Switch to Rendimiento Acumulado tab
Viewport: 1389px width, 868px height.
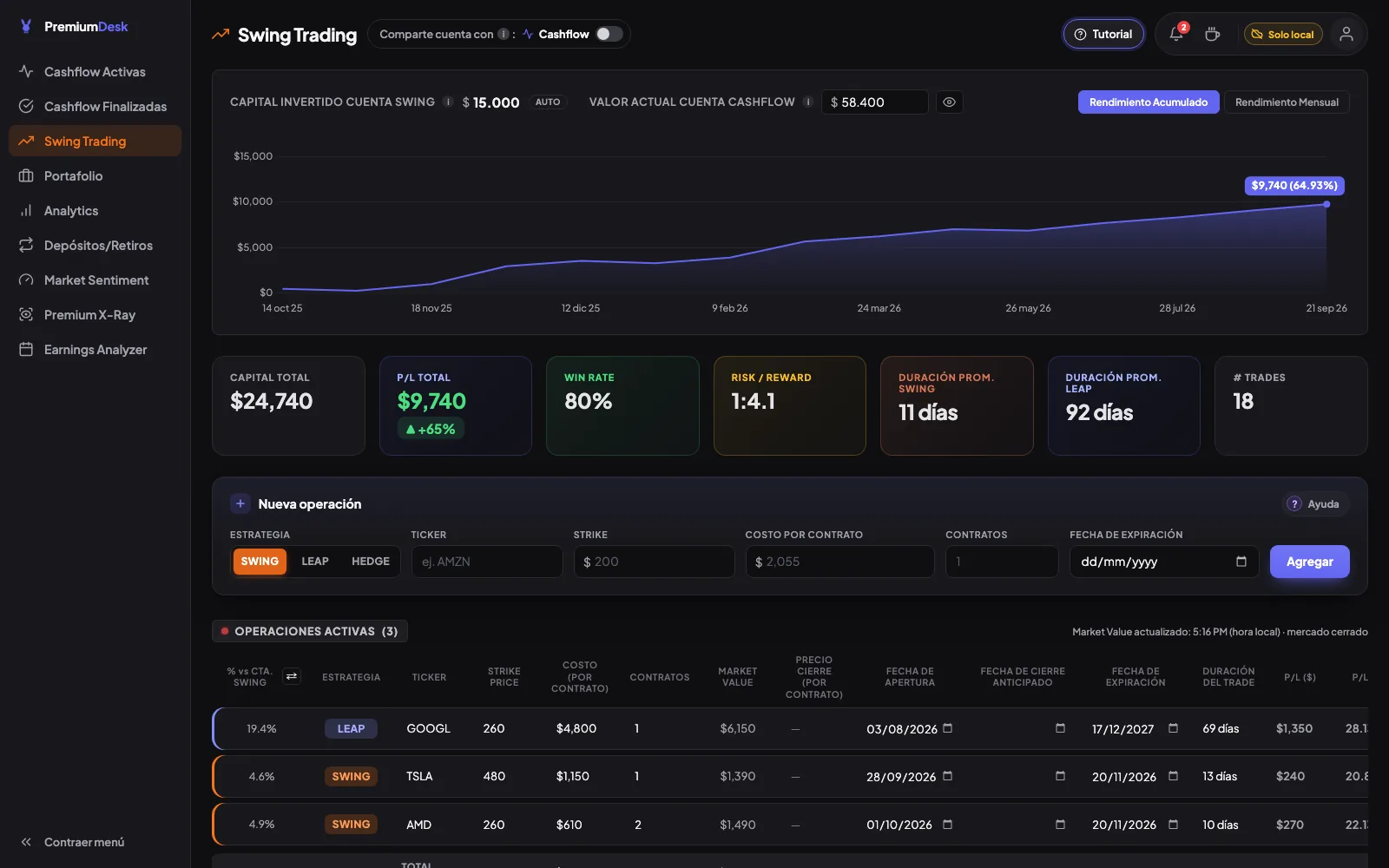[1149, 102]
